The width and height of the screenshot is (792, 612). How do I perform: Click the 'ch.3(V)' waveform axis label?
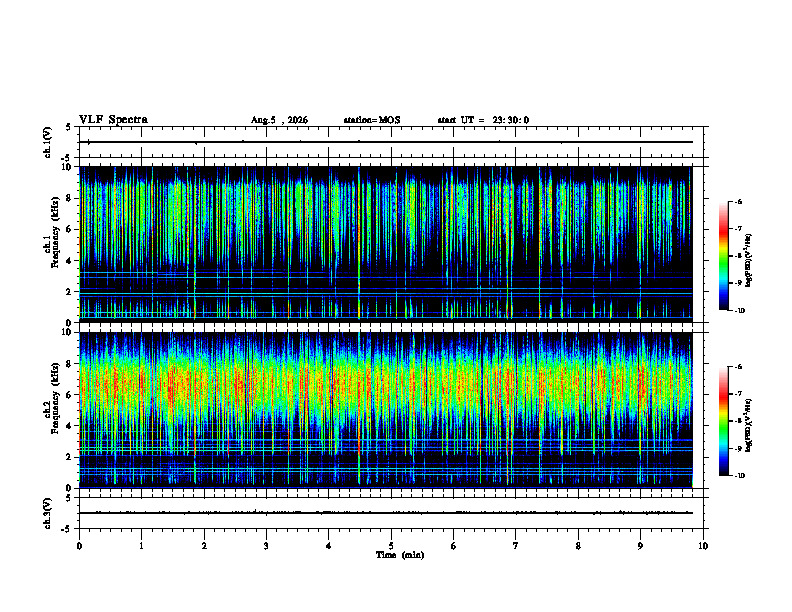pos(48,513)
